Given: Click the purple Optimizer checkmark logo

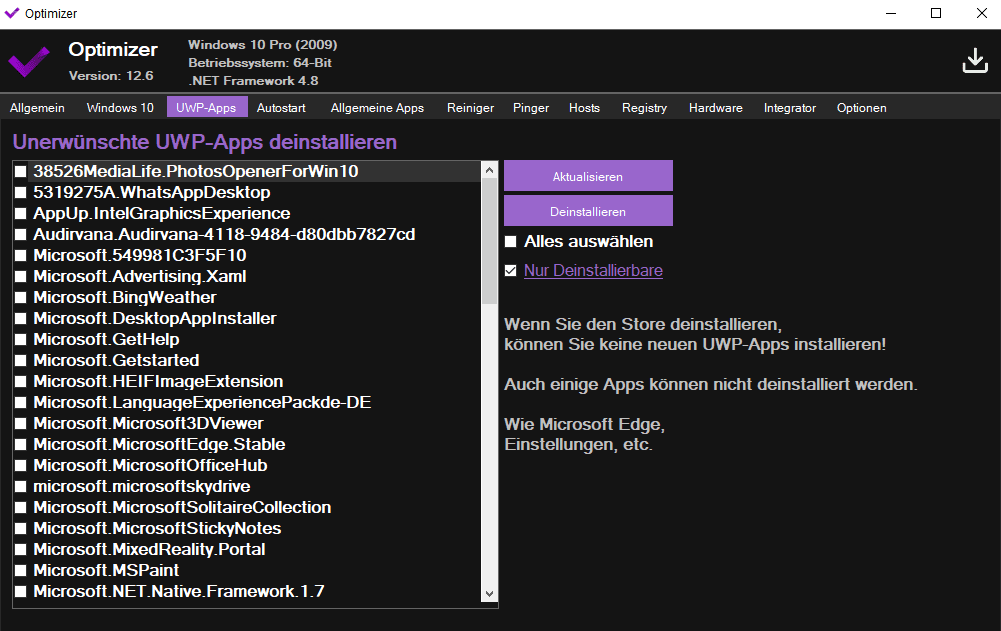Looking at the screenshot, I should 29,62.
